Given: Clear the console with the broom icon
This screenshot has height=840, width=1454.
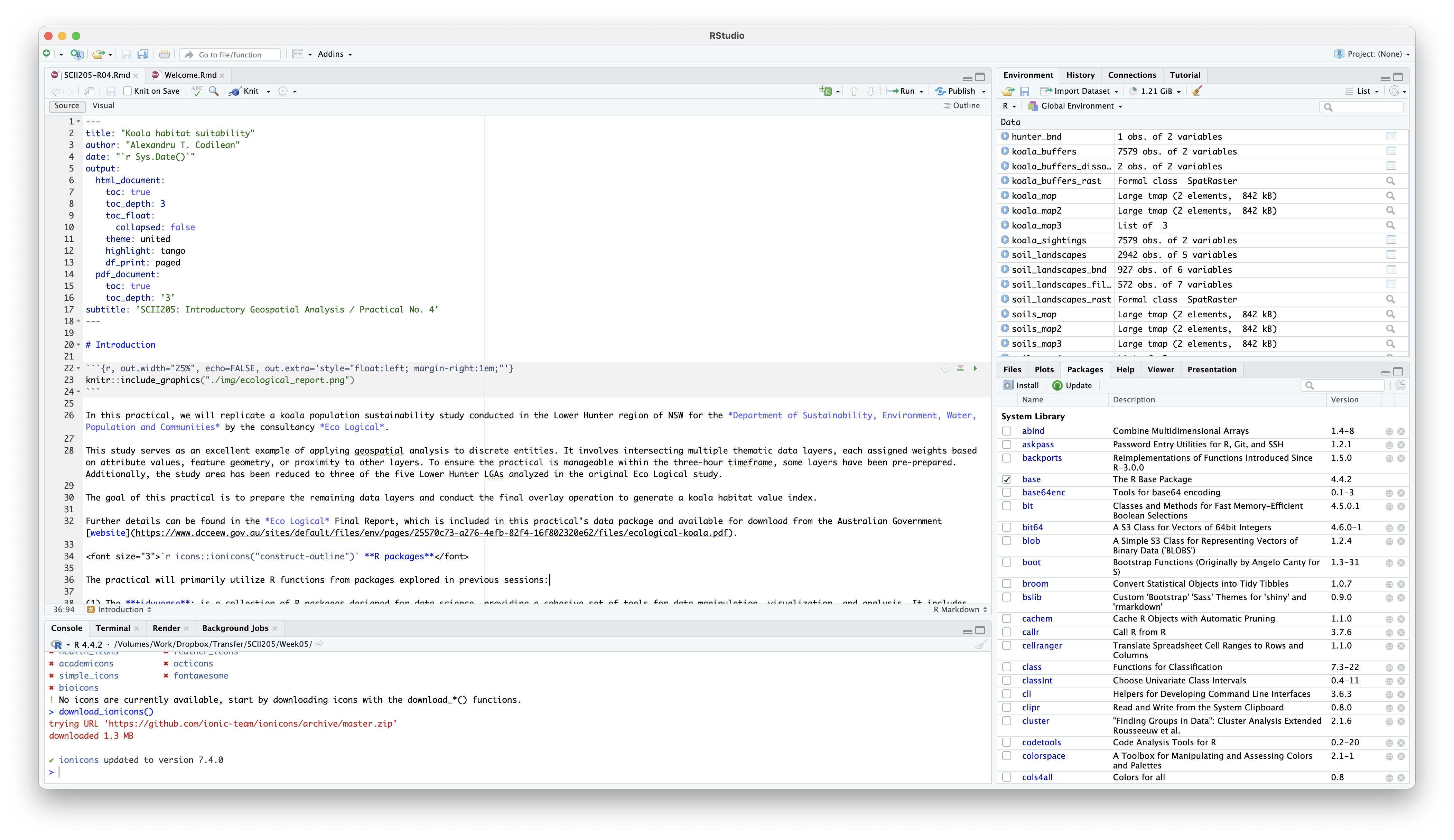Looking at the screenshot, I should pyautogui.click(x=980, y=644).
